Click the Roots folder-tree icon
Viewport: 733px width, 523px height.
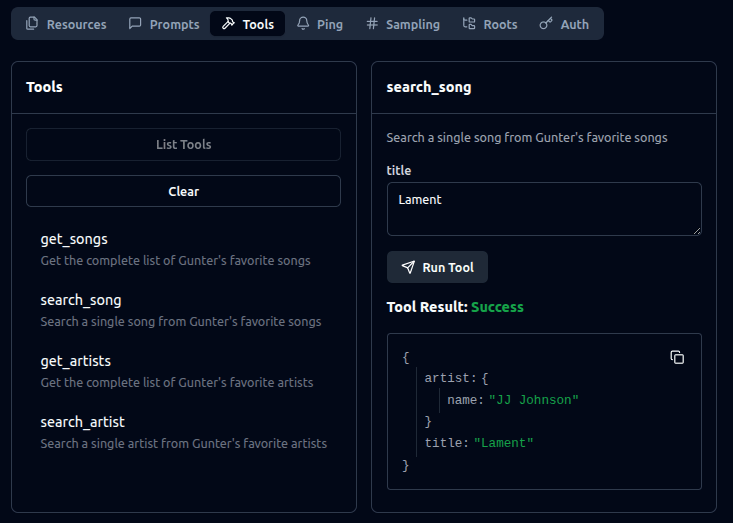469,24
